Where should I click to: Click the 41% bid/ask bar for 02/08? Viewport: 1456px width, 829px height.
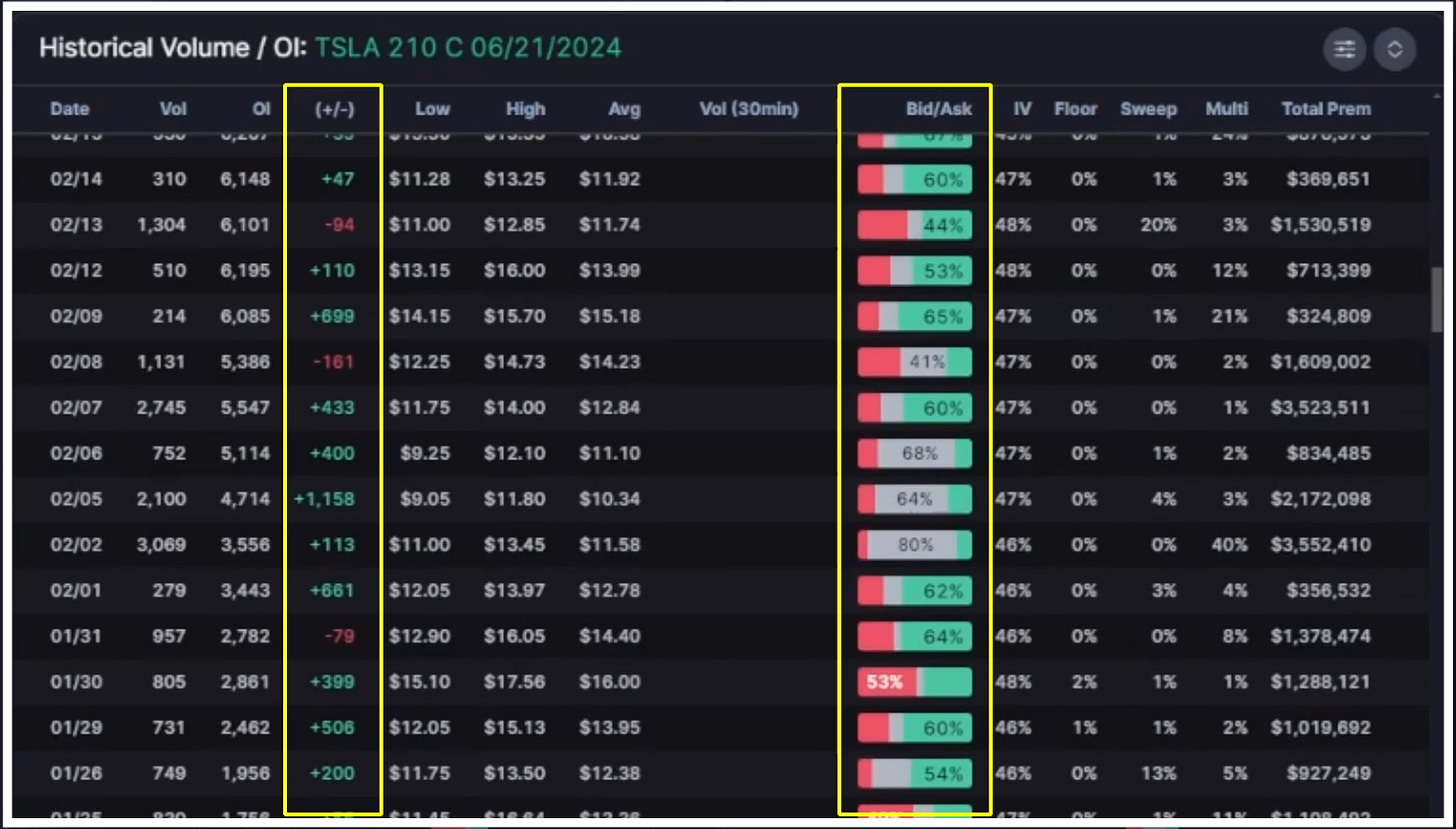[915, 362]
